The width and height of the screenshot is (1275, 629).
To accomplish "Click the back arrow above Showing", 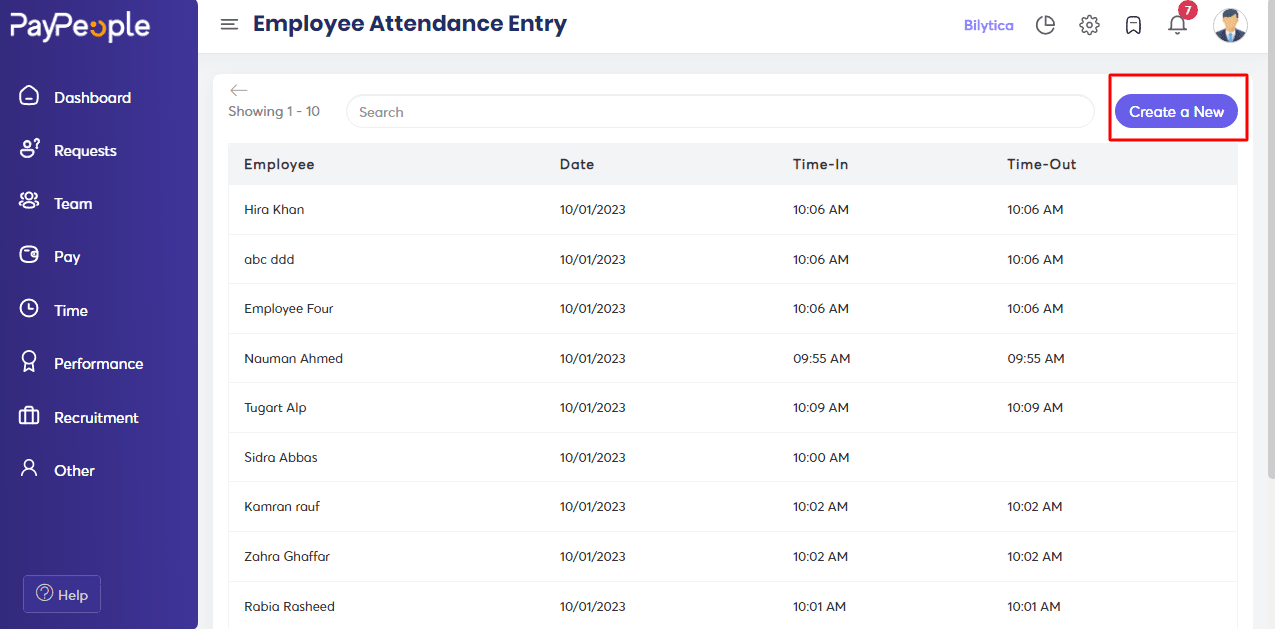I will point(238,90).
